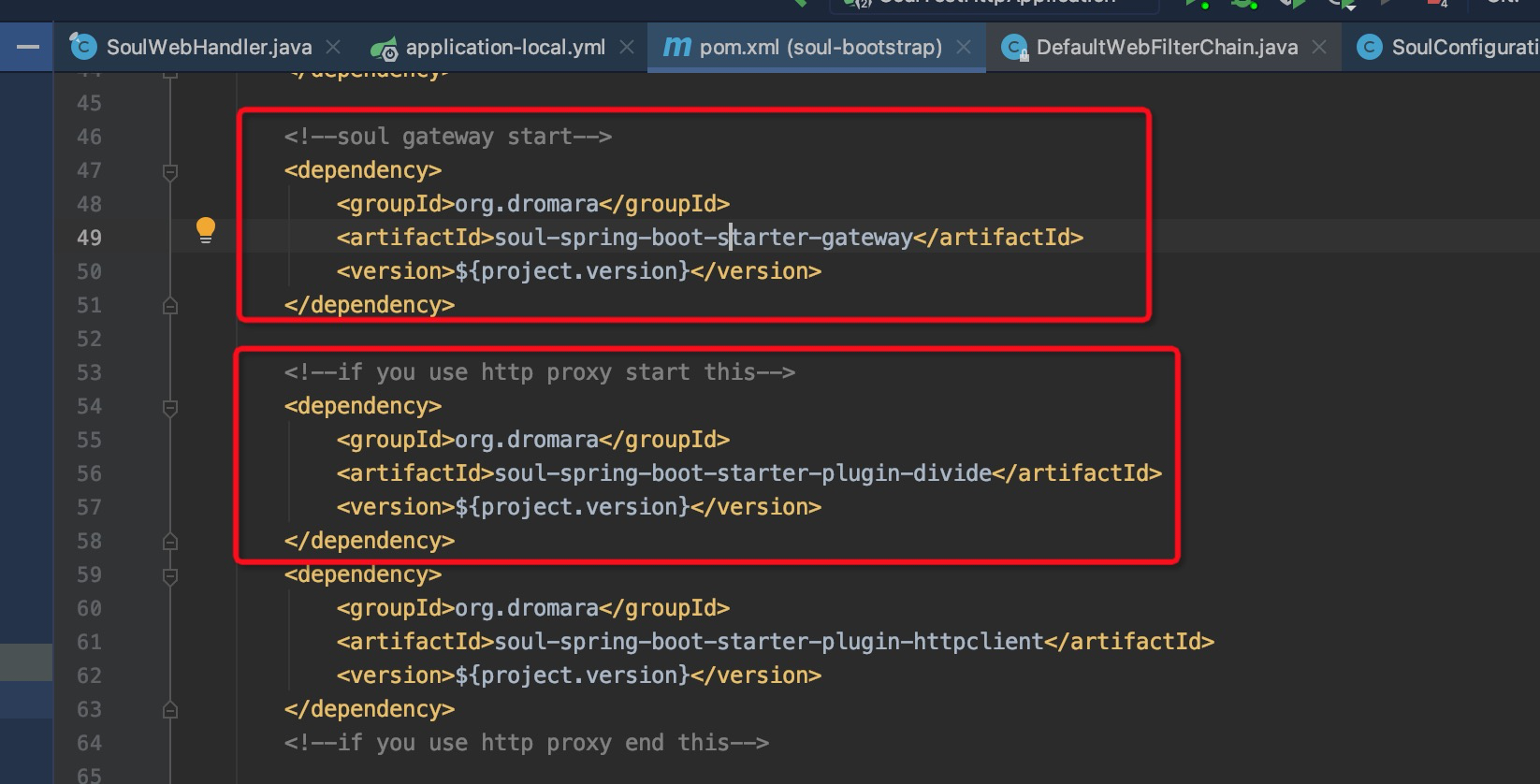Click org.dromara groupId on line 55
The width and height of the screenshot is (1540, 784).
tap(527, 440)
